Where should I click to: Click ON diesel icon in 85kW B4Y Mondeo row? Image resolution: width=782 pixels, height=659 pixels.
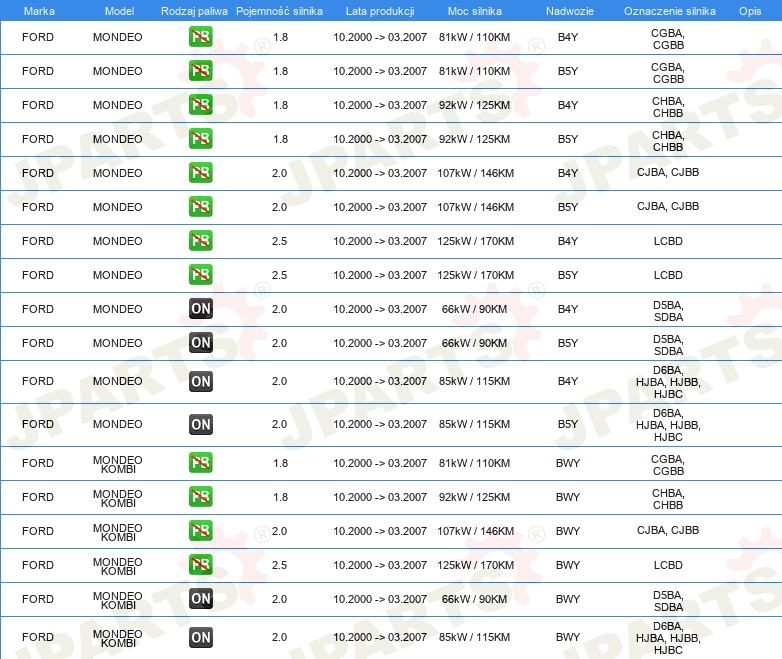coord(200,382)
